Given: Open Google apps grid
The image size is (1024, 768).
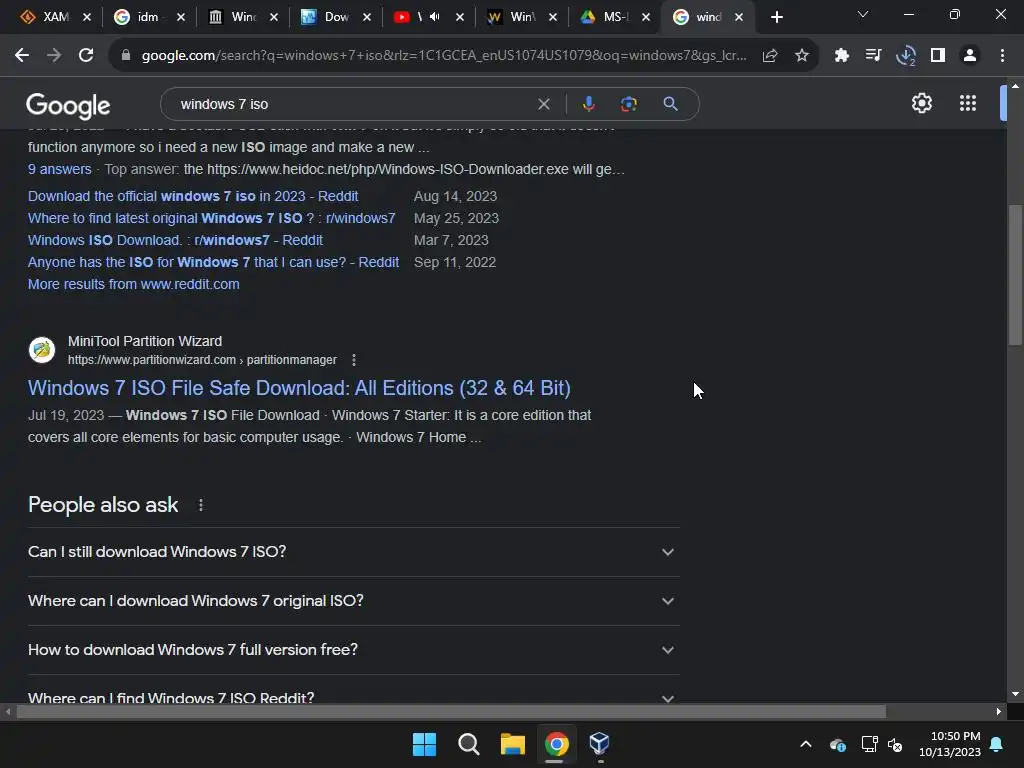Looking at the screenshot, I should tap(968, 103).
